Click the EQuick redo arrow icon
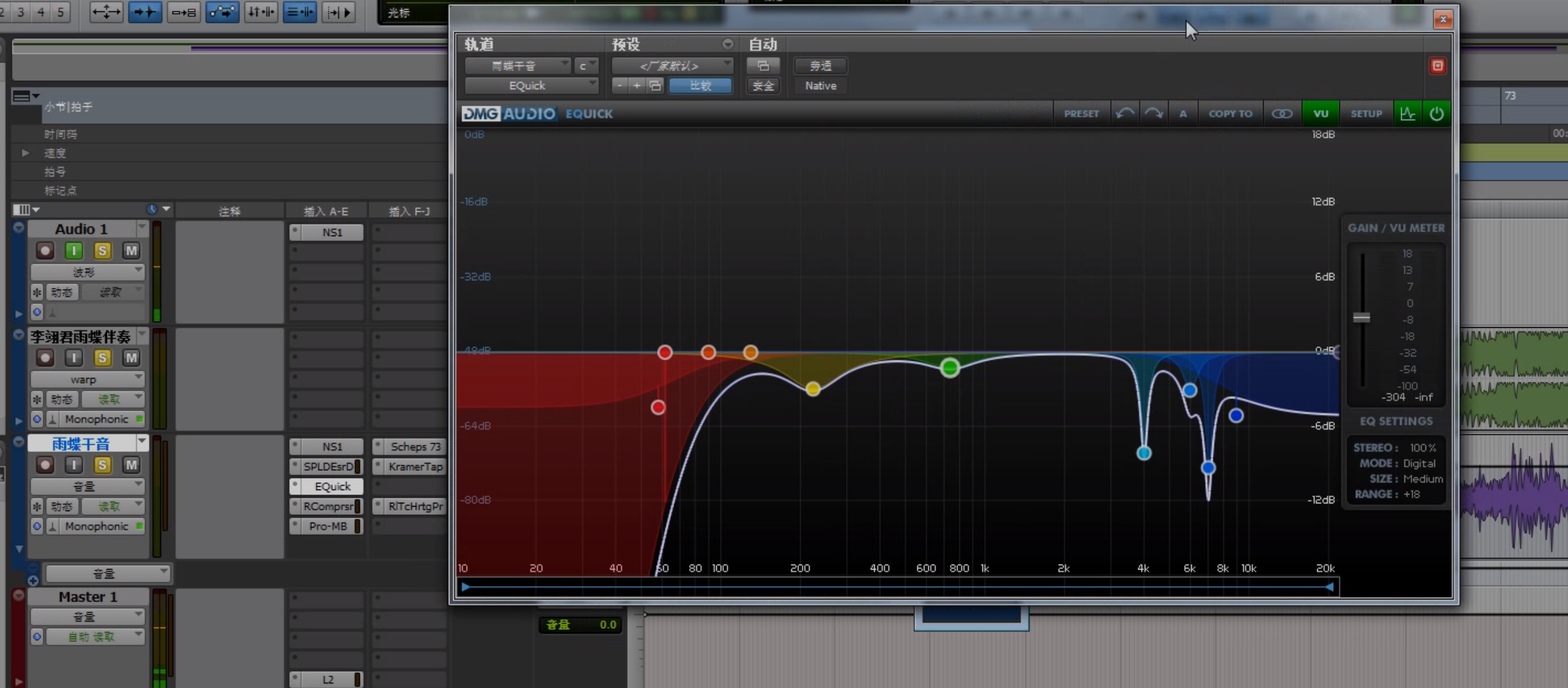The image size is (1568, 688). tap(1154, 113)
